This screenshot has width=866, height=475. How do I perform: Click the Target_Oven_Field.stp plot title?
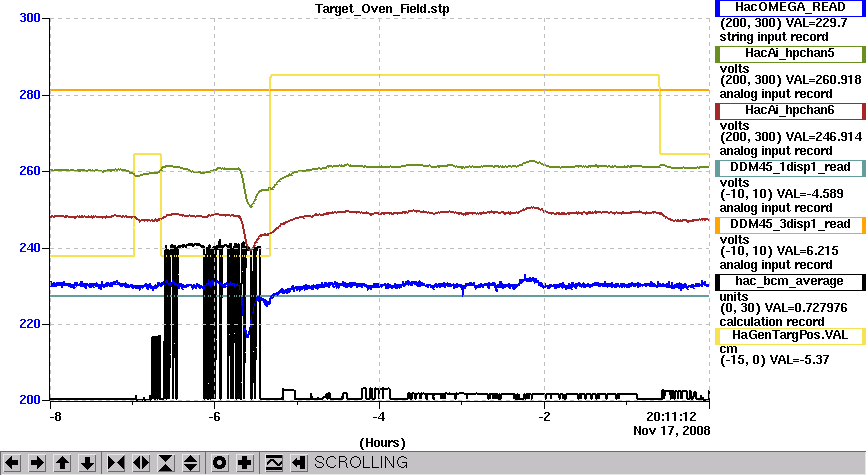[382, 9]
